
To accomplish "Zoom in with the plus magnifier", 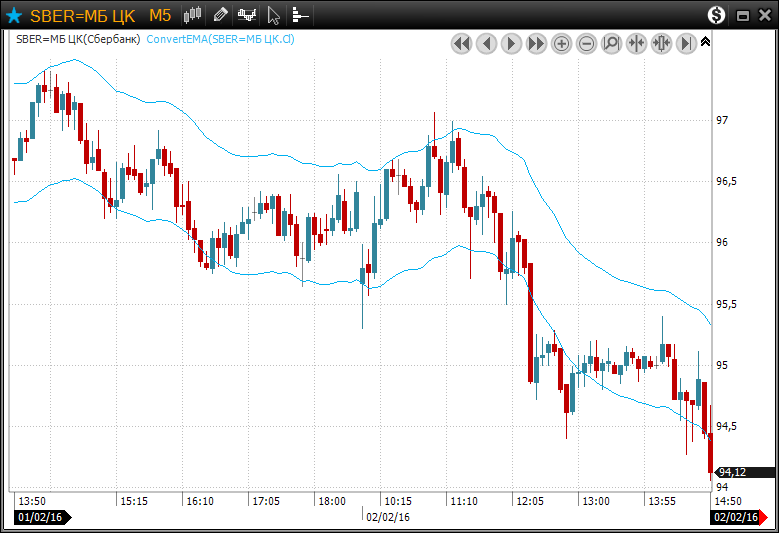I will coord(561,44).
